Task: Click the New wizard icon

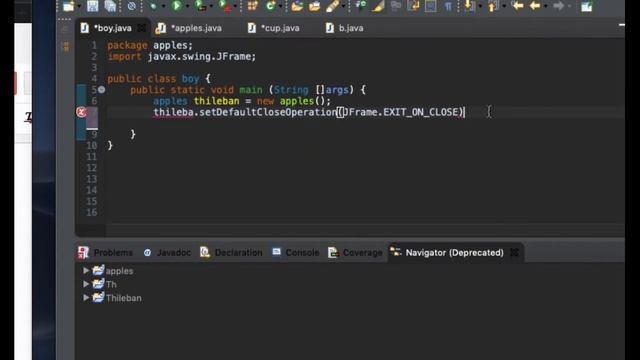Action: [x=69, y=6]
